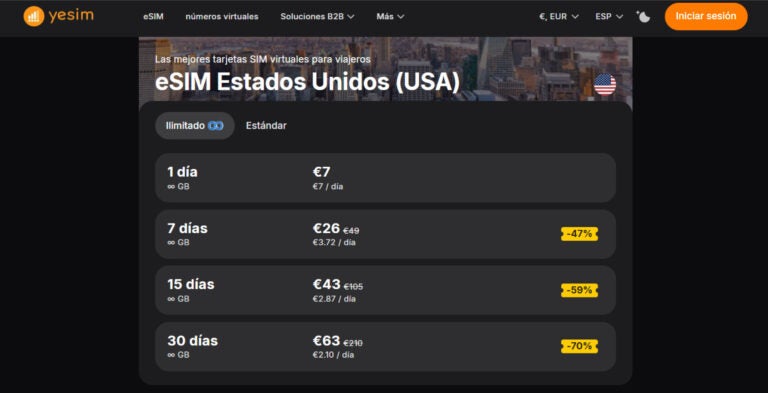This screenshot has width=768, height=393.
Task: Expand the Soluciones B2B menu
Action: coord(317,16)
